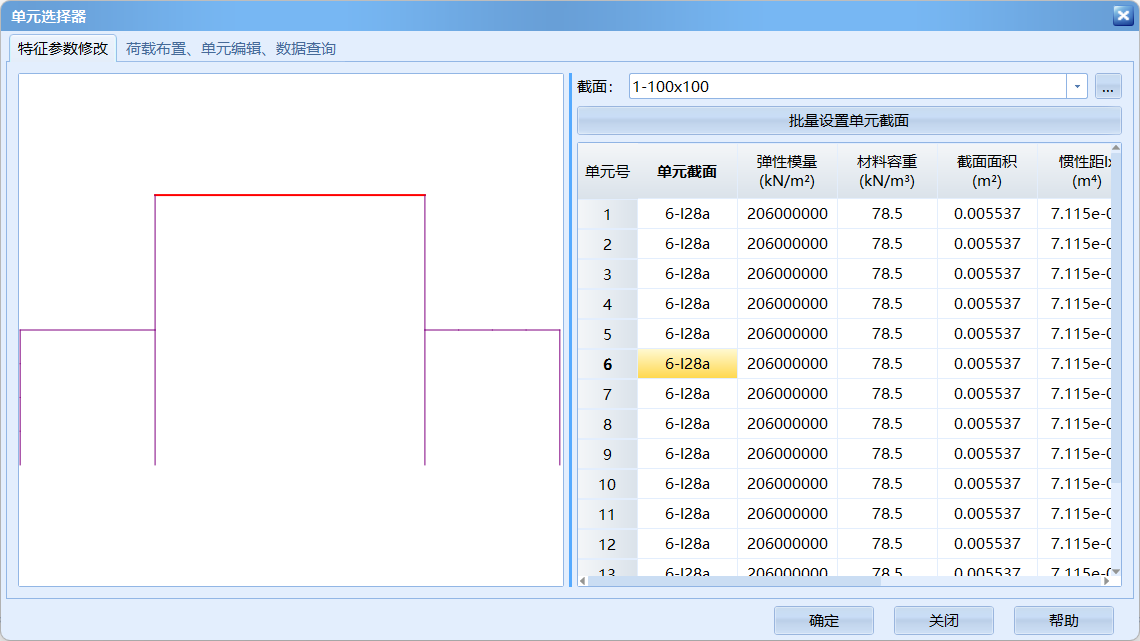Select the 特征参数修改 tab
Image resolution: width=1140 pixels, height=641 pixels.
tap(63, 48)
